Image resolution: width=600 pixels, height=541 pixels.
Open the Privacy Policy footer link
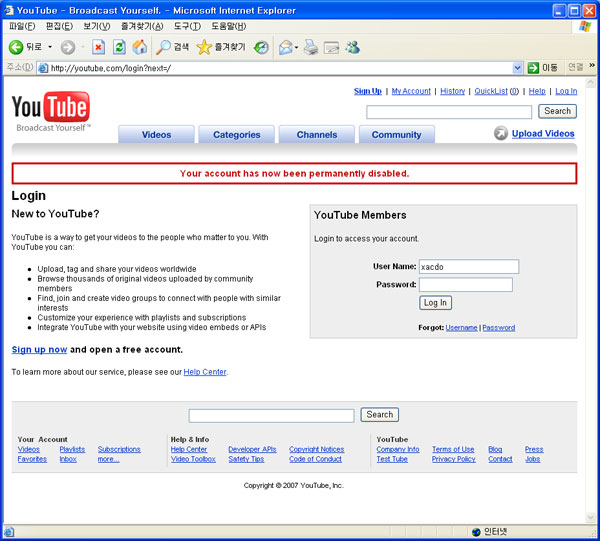pos(453,459)
